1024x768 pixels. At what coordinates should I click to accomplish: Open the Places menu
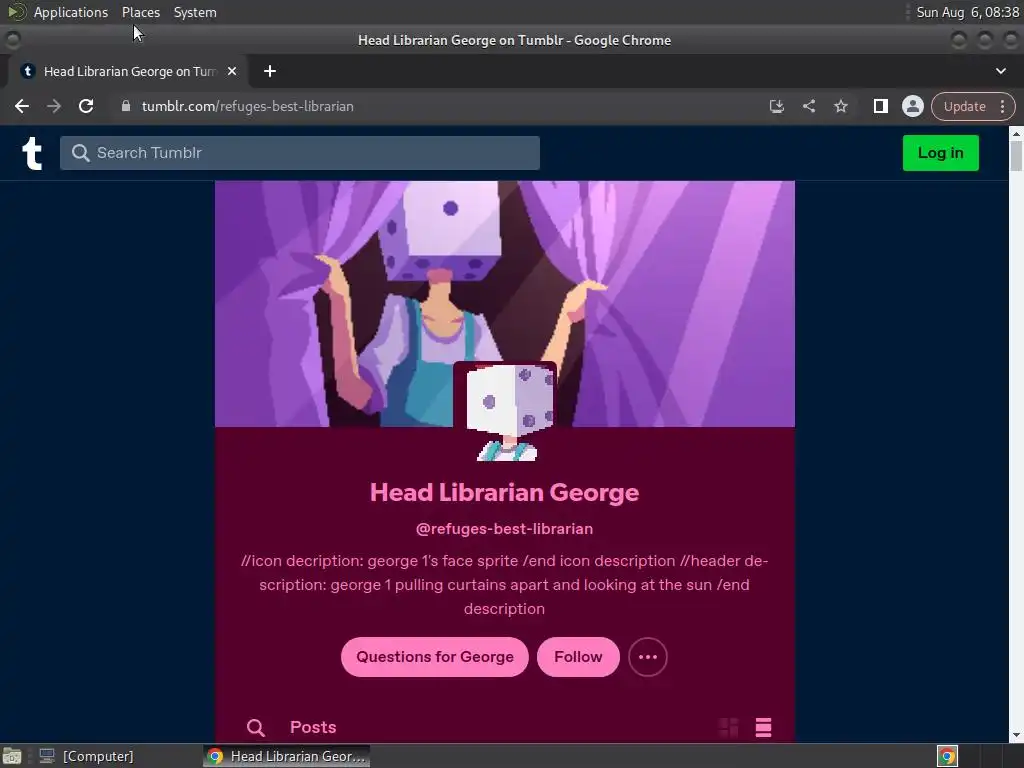[140, 12]
